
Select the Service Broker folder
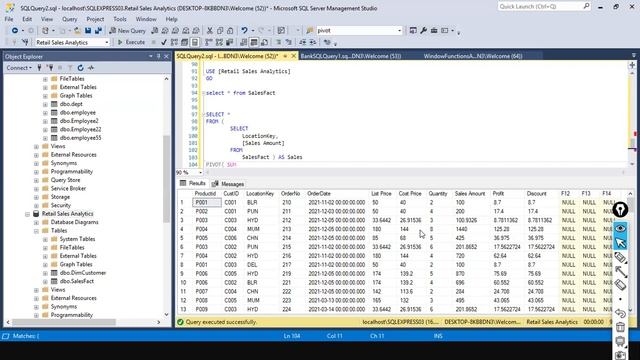click(68, 189)
